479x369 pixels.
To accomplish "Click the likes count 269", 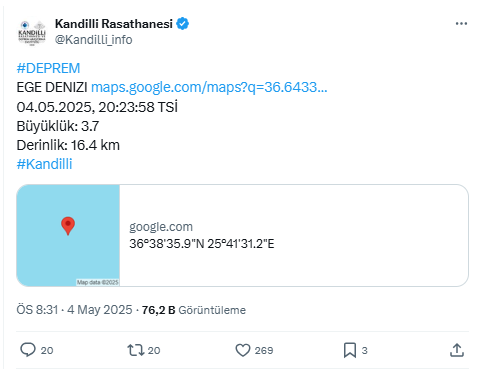I will coord(264,350).
